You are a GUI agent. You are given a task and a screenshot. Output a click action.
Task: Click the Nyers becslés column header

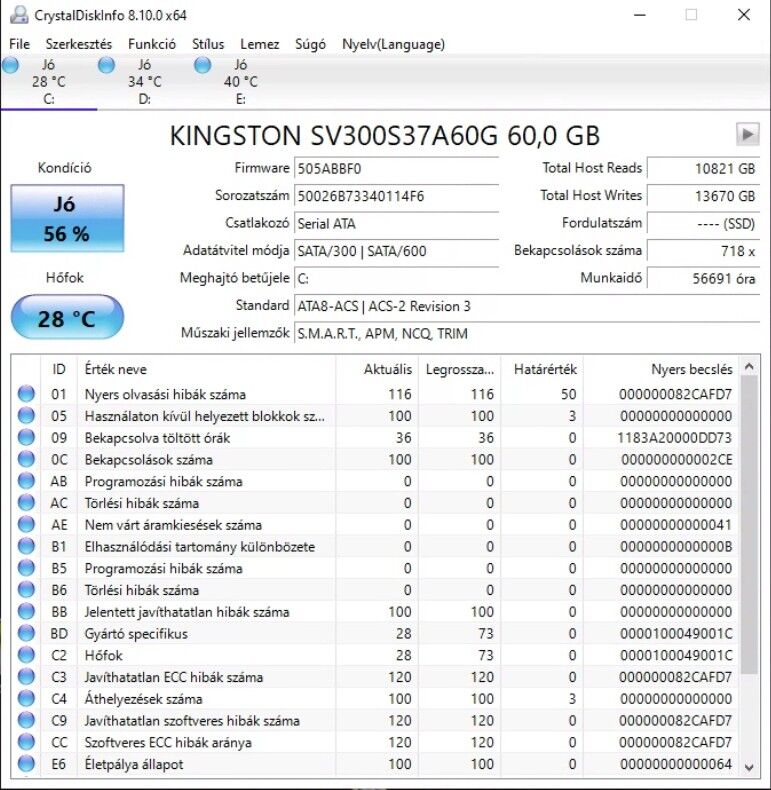click(661, 369)
